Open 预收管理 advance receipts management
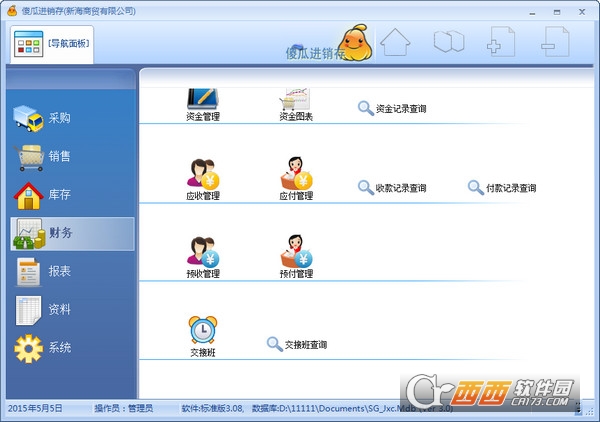The width and height of the screenshot is (600, 422). 203,257
